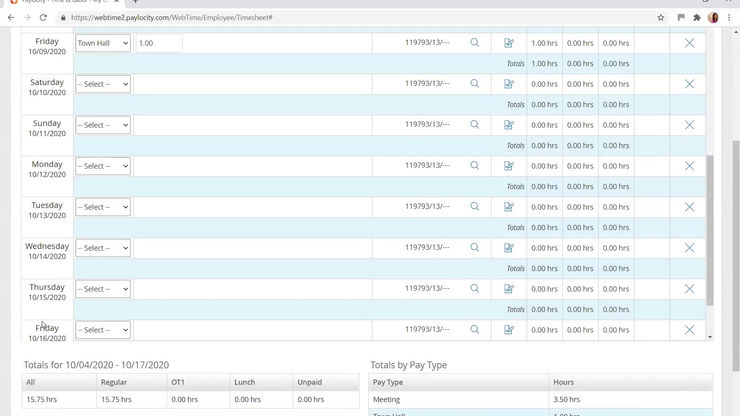Open the Chrome profile avatar
The image size is (740, 416).
pos(713,17)
